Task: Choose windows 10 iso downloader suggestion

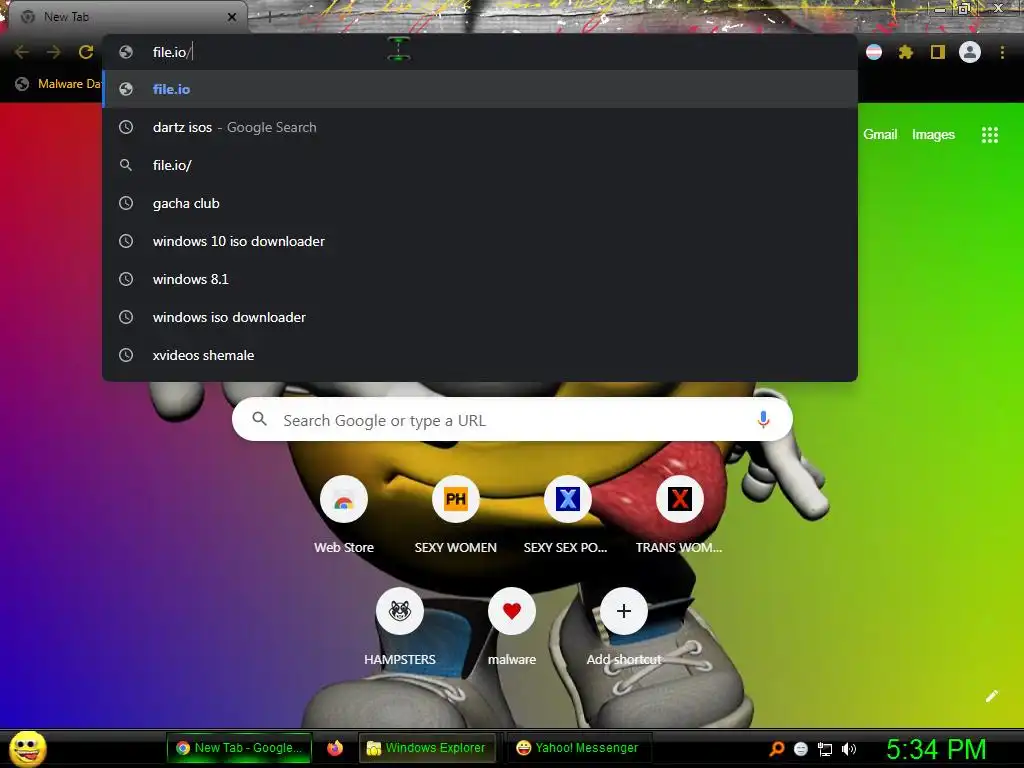Action: (x=480, y=241)
